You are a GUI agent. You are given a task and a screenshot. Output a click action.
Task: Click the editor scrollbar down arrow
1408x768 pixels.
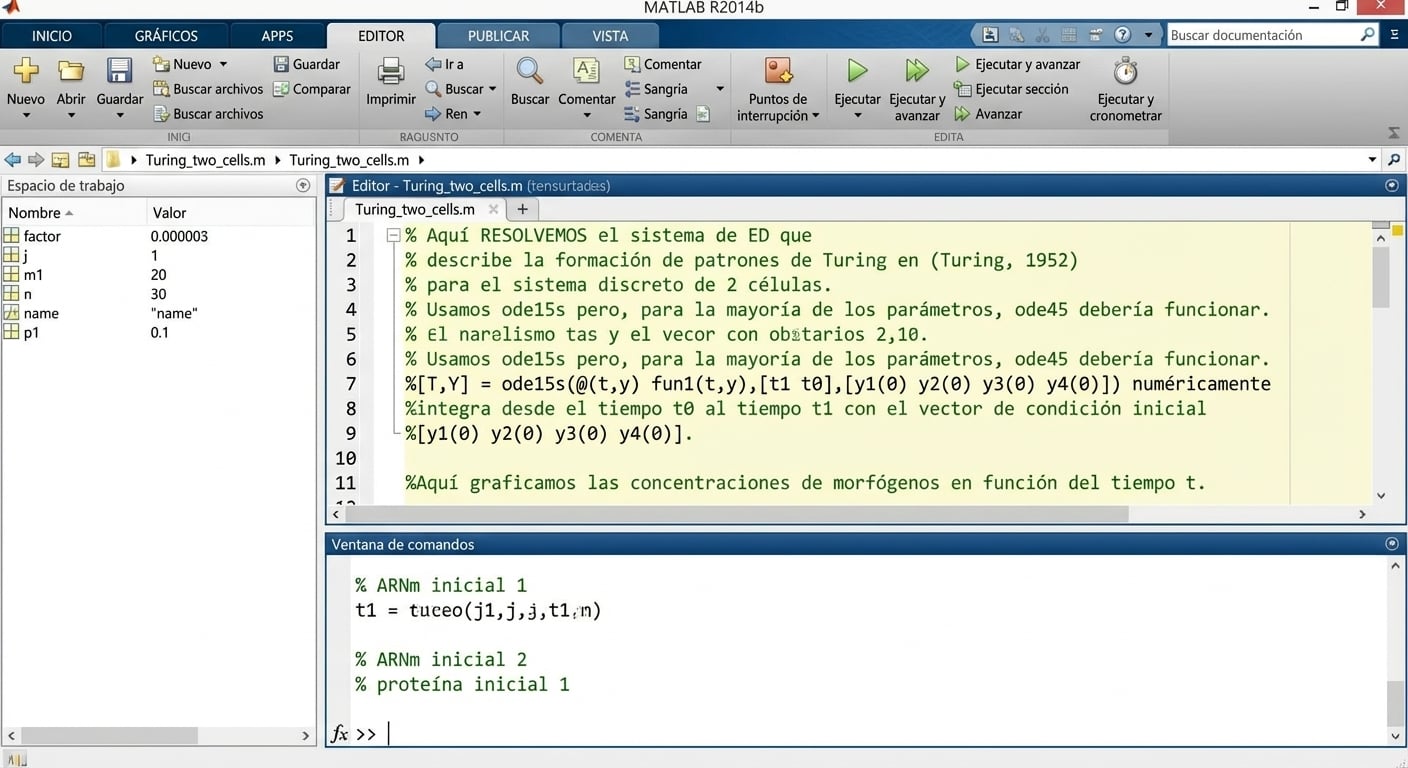pos(1381,496)
